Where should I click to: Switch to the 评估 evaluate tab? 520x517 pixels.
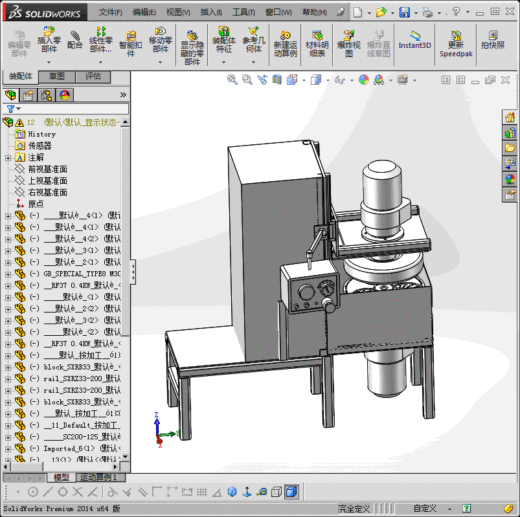click(x=93, y=77)
